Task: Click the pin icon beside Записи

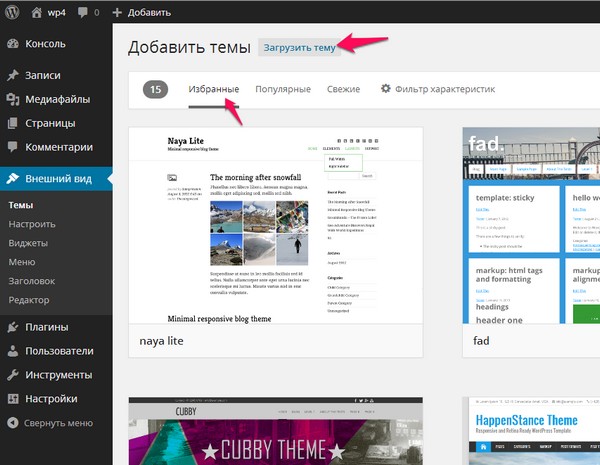Action: pos(13,75)
